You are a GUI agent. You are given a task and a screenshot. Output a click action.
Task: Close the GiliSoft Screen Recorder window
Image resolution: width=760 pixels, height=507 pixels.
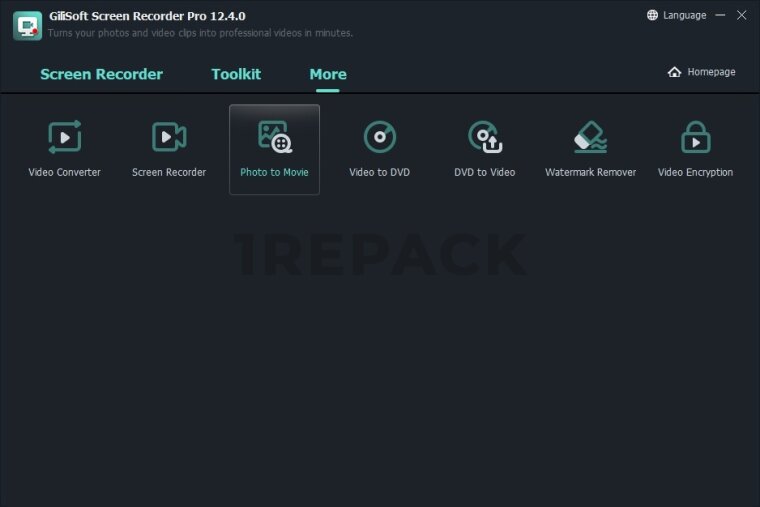[741, 15]
